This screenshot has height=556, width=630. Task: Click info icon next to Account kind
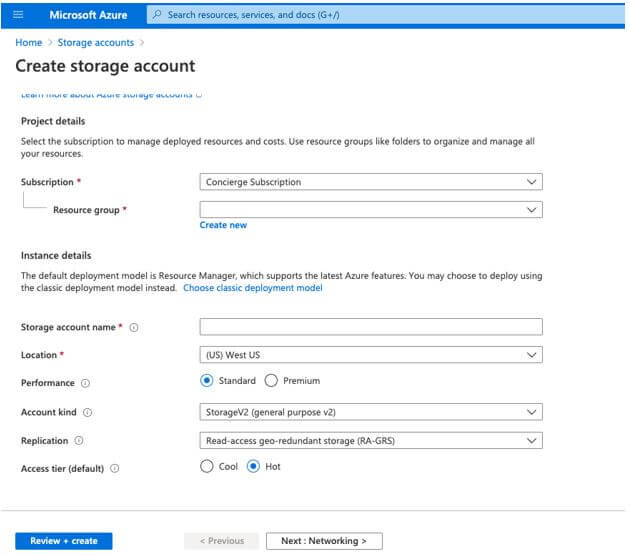(x=88, y=412)
